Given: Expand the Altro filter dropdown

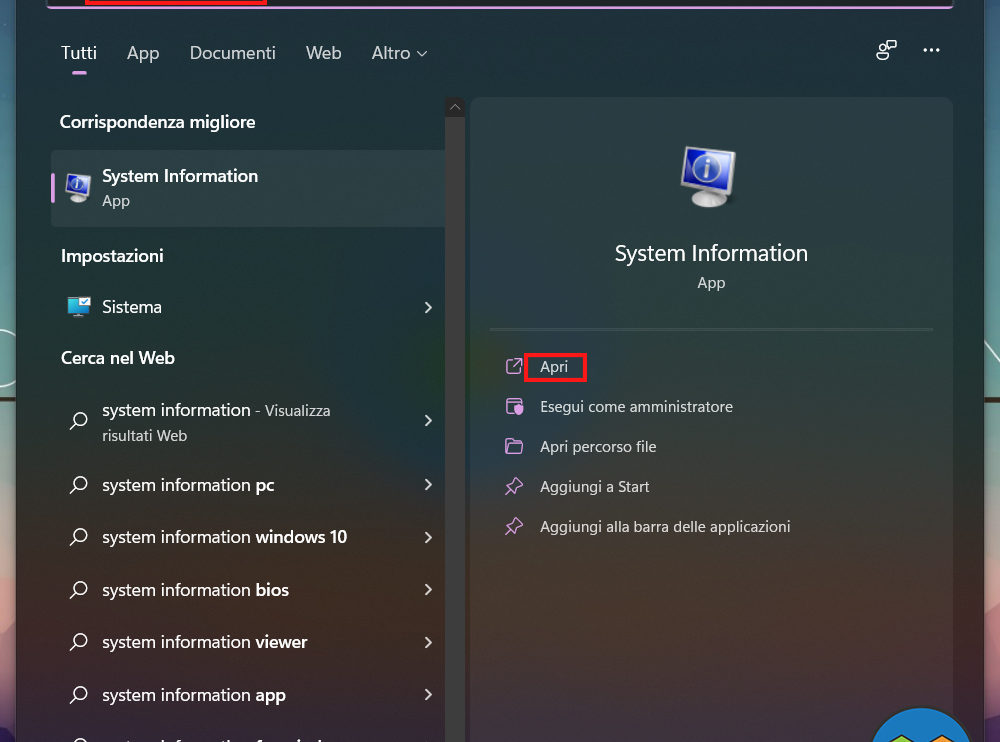Looking at the screenshot, I should click(399, 53).
